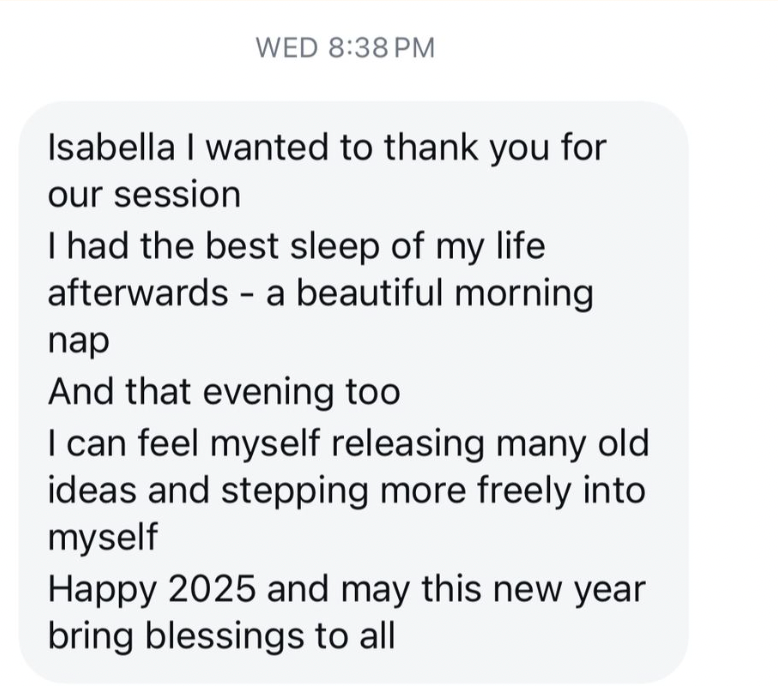Click the standalone word 'myself' on its own line
Image resolution: width=778 pixels, height=686 pixels.
(x=103, y=537)
